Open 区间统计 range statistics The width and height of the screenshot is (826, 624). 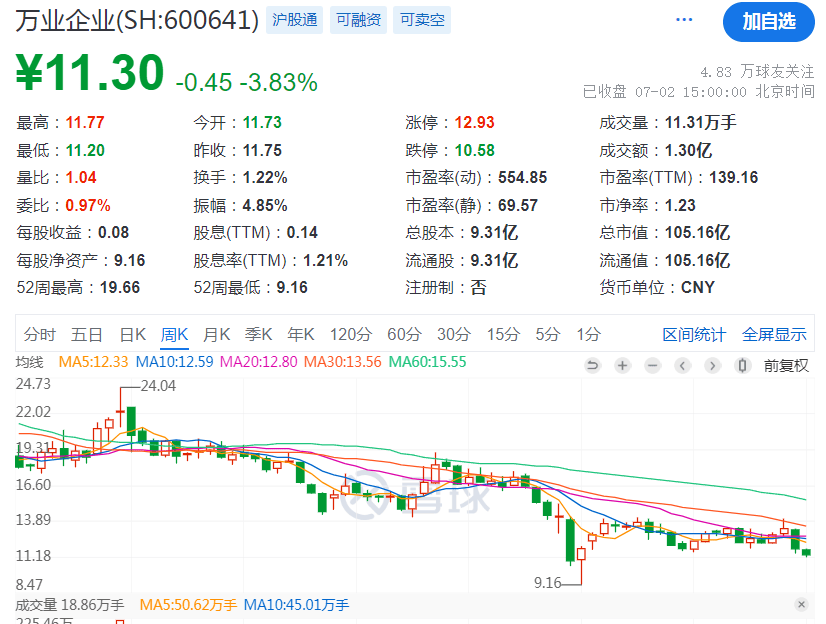(x=695, y=334)
